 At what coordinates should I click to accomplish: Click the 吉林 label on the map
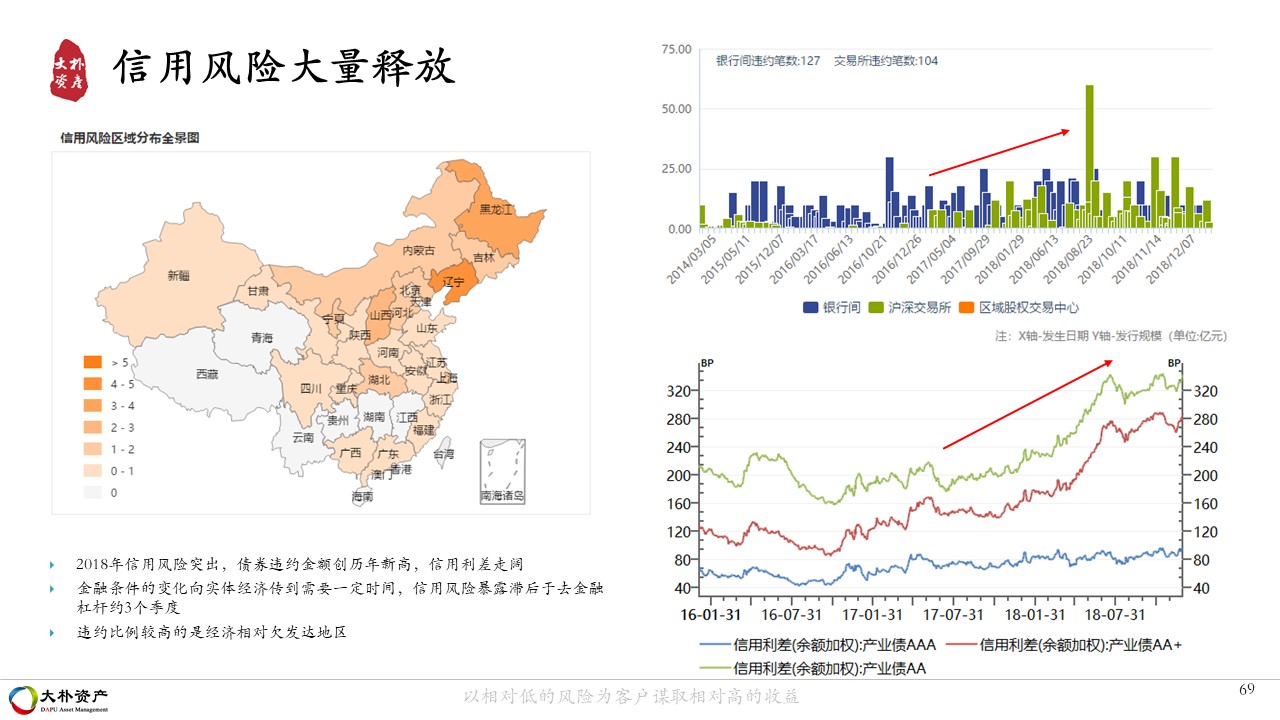[483, 257]
